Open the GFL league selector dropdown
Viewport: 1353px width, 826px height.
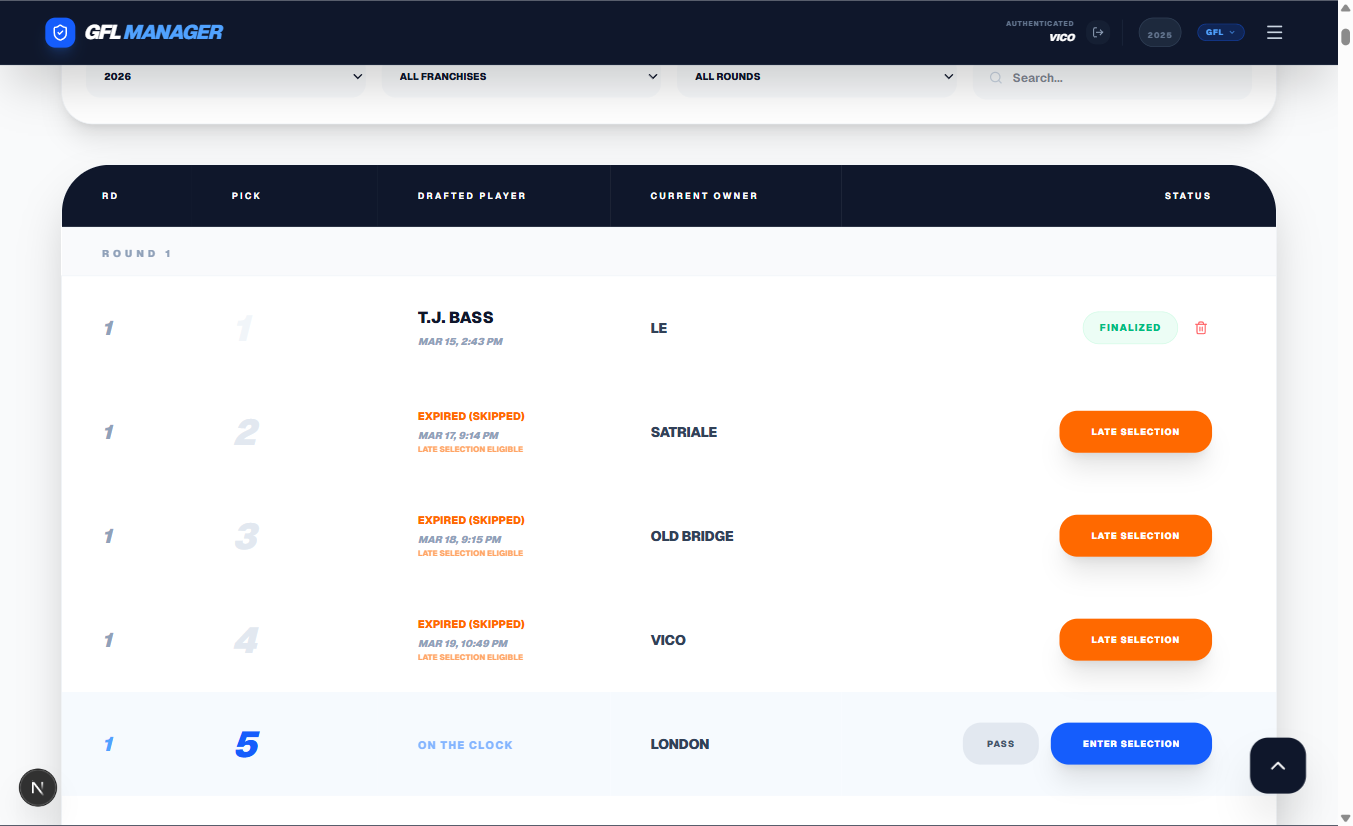click(x=1220, y=33)
